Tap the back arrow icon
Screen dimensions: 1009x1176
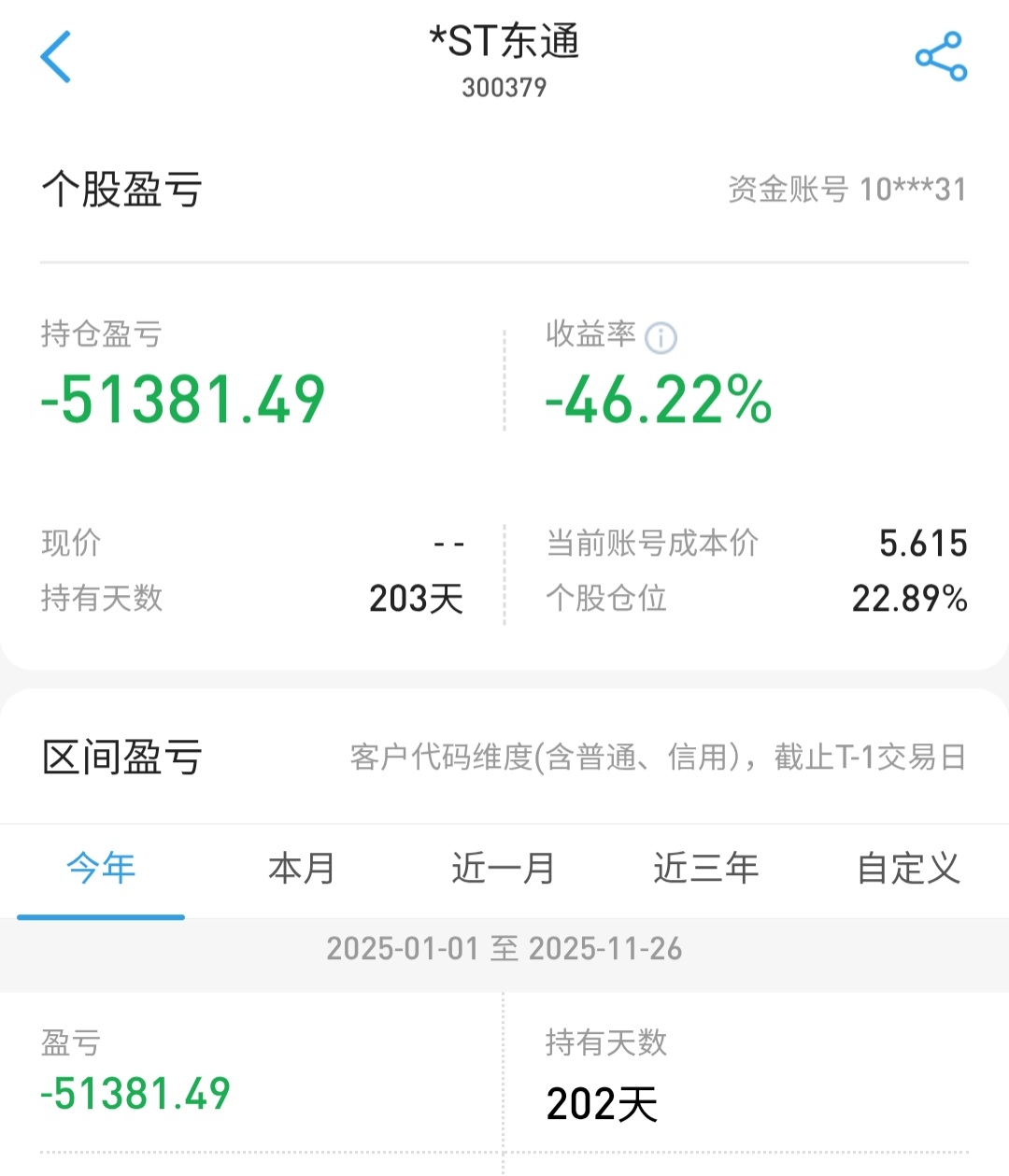point(56,56)
